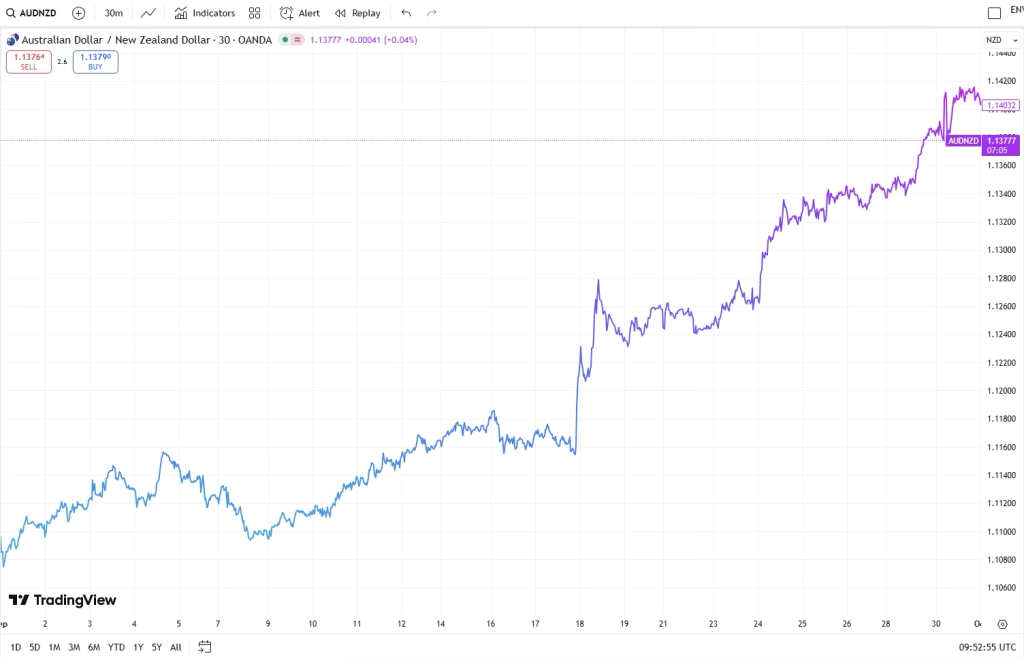Toggle the layout checkbox in the top-right toolbar
The height and width of the screenshot is (658, 1024).
pos(994,13)
